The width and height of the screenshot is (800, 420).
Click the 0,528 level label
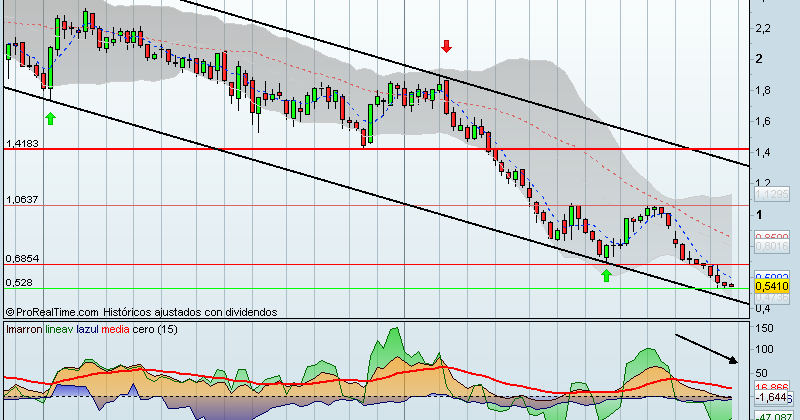pyautogui.click(x=19, y=282)
